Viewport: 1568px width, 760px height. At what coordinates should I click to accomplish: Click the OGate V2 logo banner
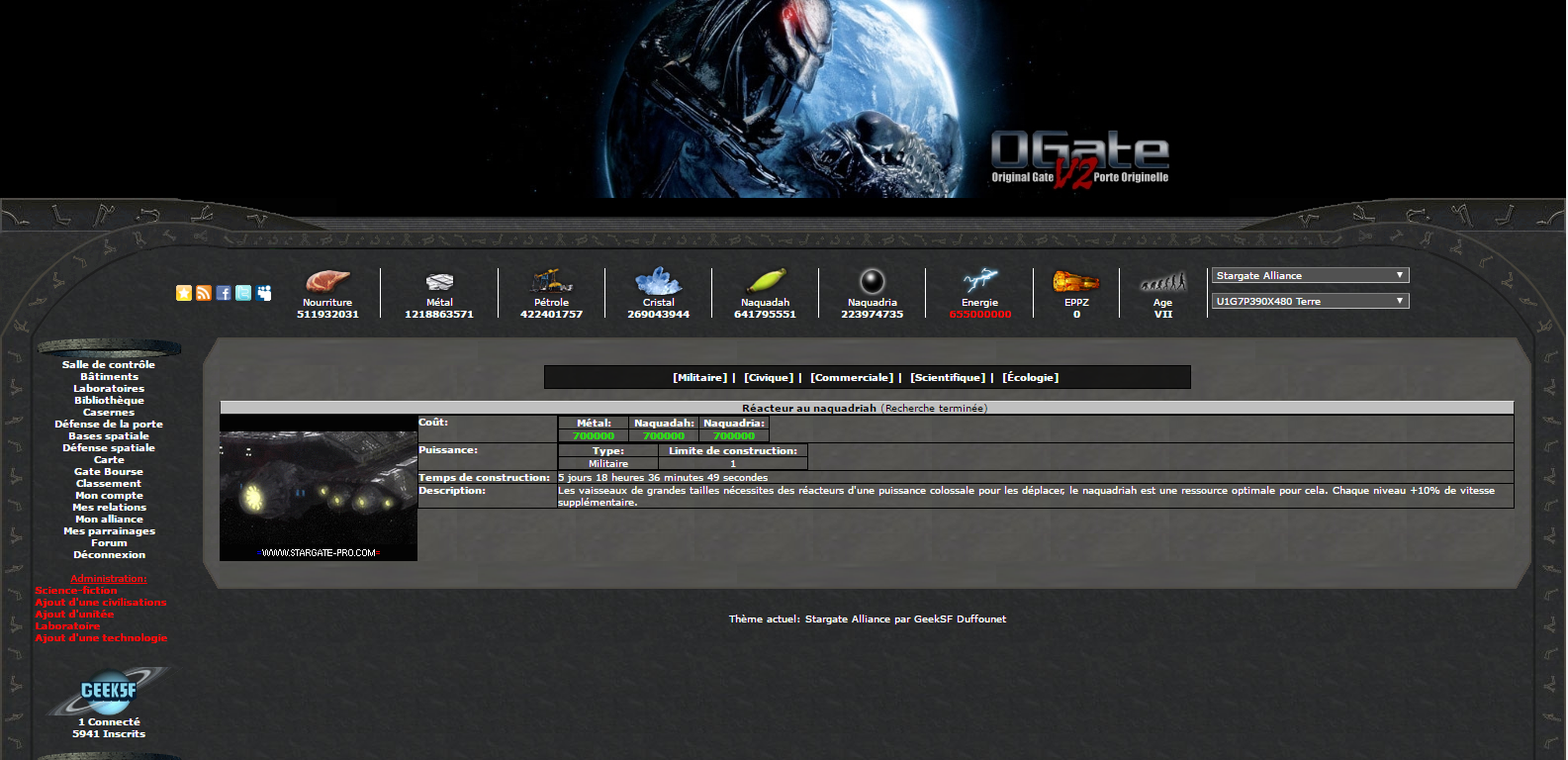coord(1079,158)
